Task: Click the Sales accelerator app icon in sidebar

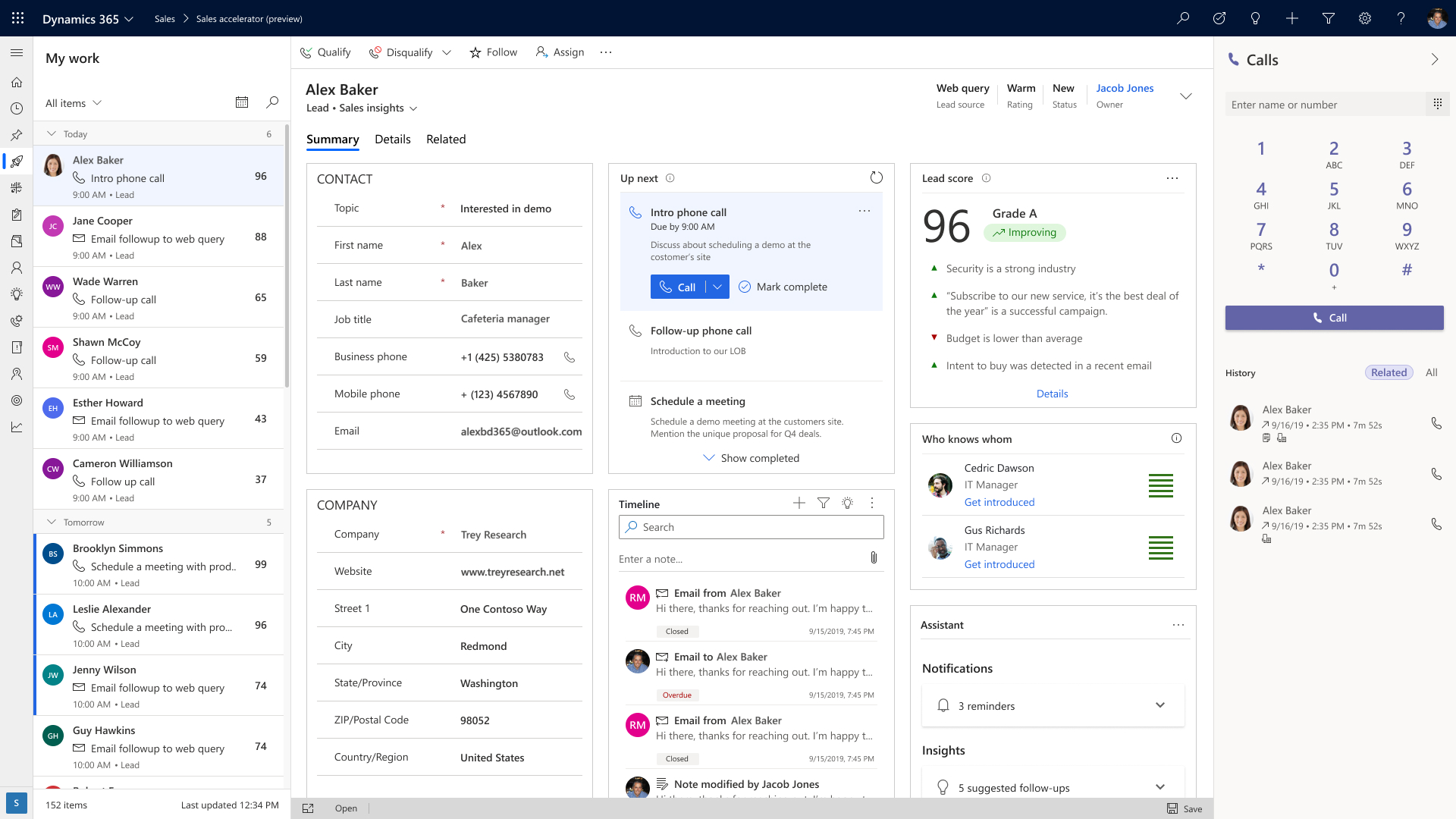Action: tap(16, 160)
